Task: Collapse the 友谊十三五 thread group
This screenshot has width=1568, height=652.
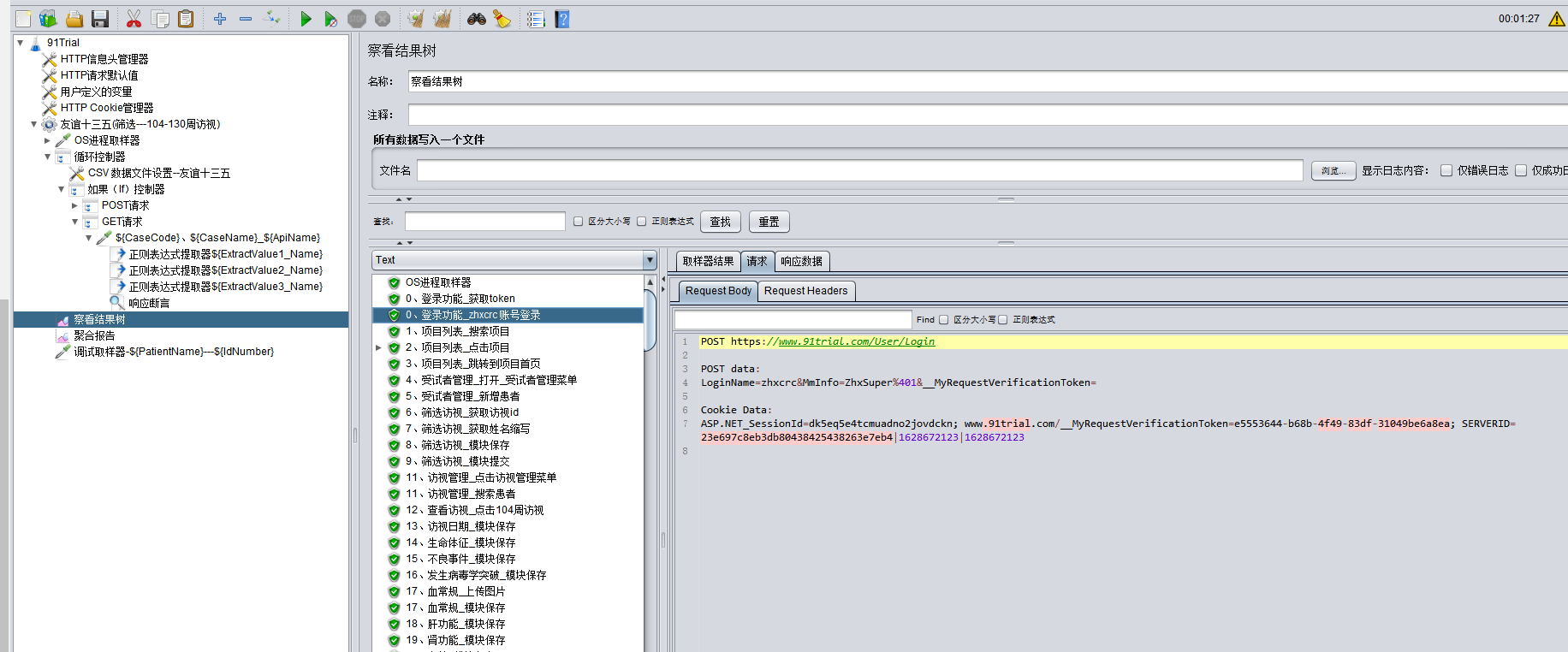Action: (34, 124)
